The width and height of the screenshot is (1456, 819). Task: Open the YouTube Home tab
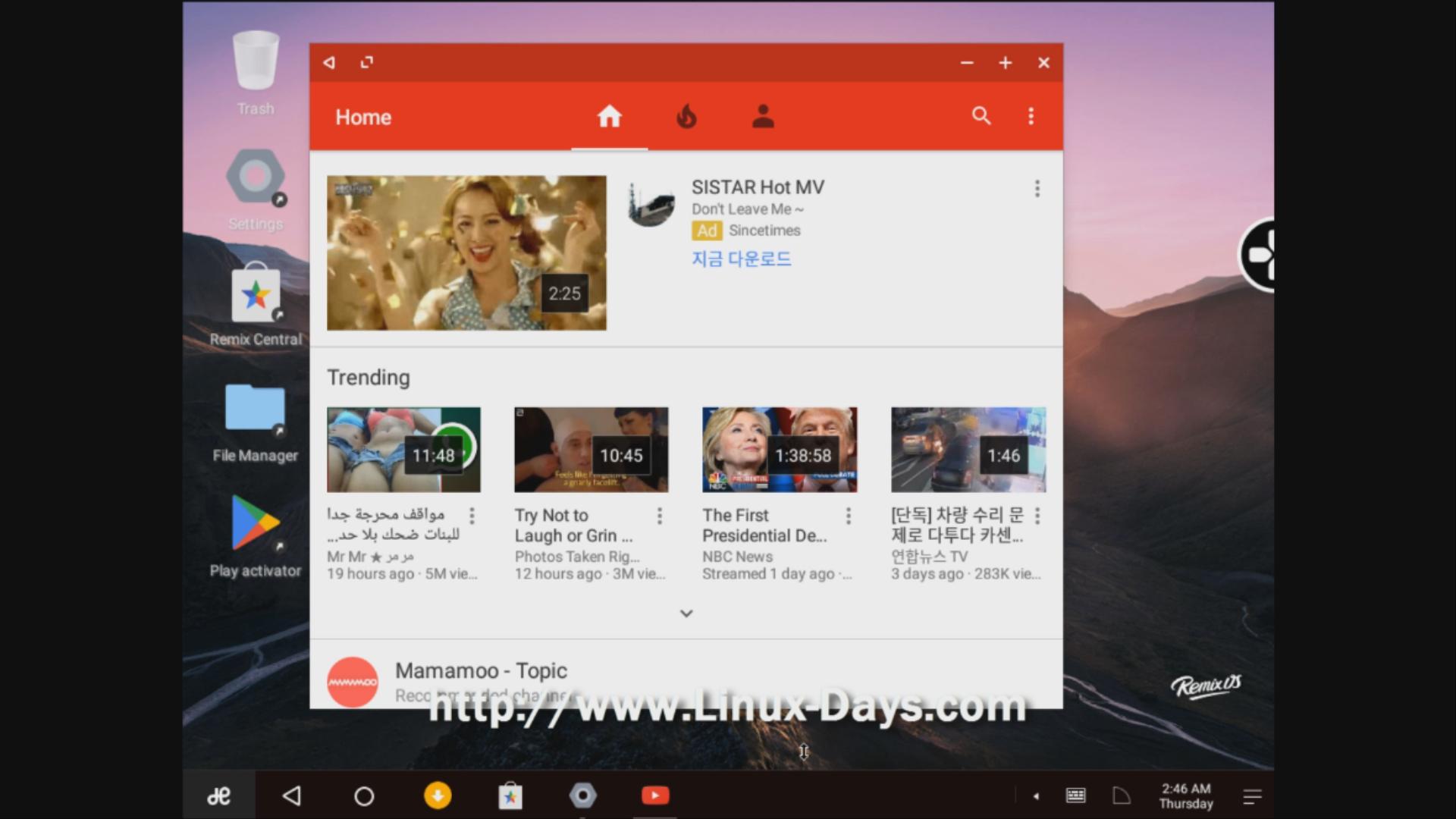tap(609, 117)
